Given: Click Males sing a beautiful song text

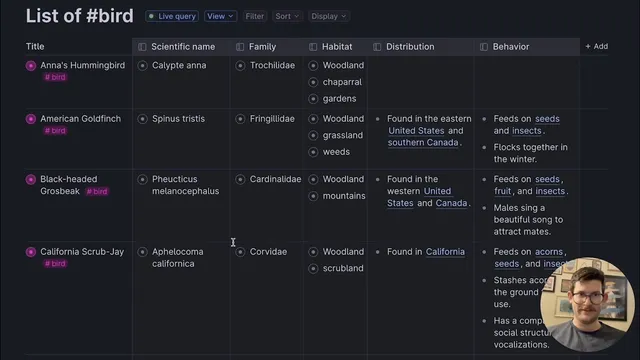Looking at the screenshot, I should pos(528,220).
